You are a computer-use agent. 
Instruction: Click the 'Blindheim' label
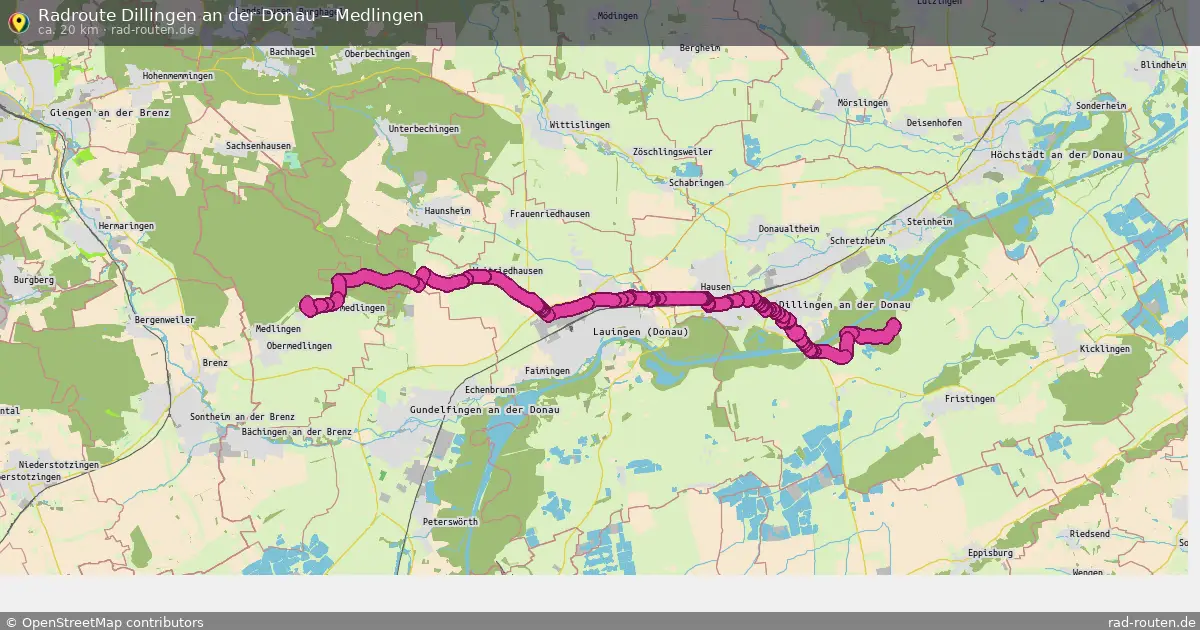(x=1162, y=64)
